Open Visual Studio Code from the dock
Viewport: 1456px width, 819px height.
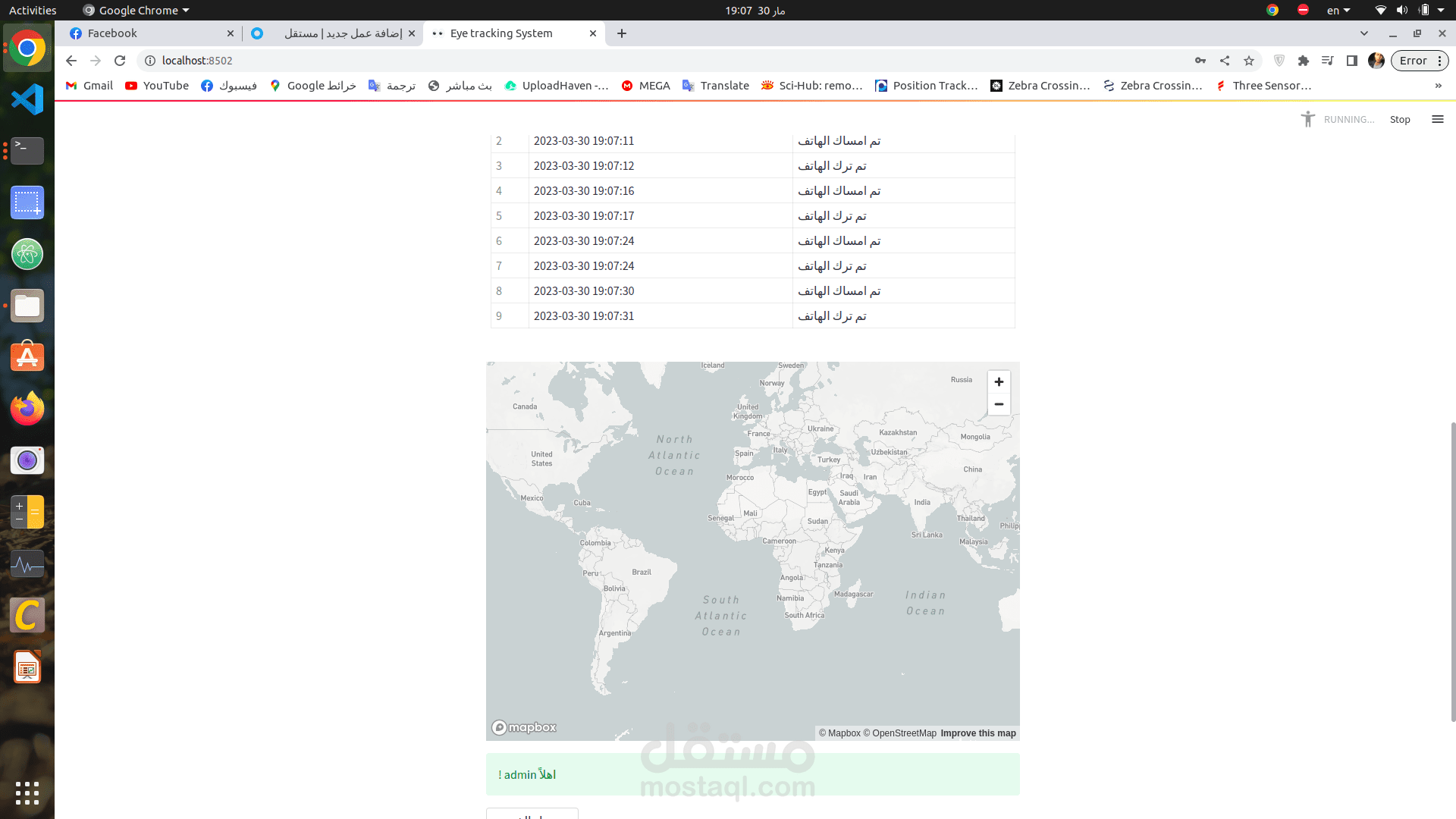click(27, 99)
